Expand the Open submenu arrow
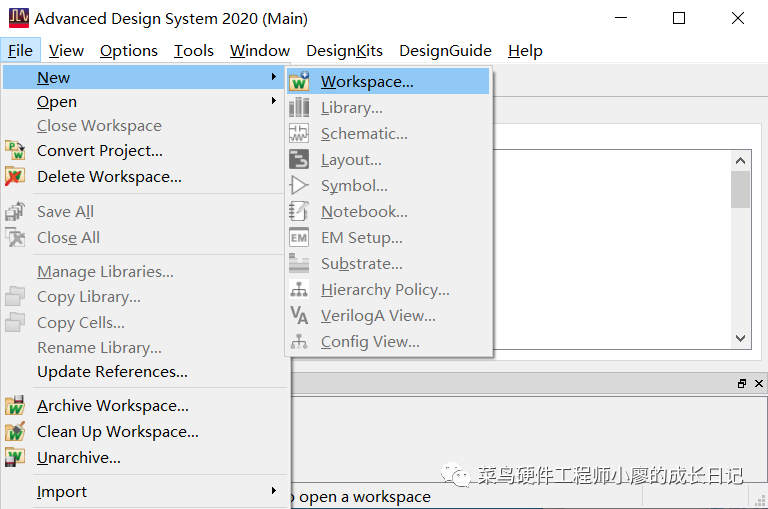The height and width of the screenshot is (509, 768). 273,101
